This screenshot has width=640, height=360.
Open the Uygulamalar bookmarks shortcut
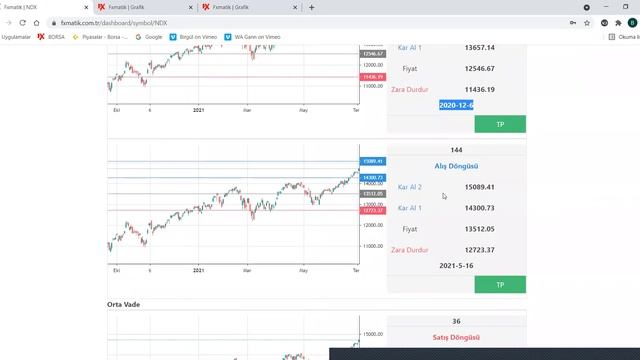(16, 37)
